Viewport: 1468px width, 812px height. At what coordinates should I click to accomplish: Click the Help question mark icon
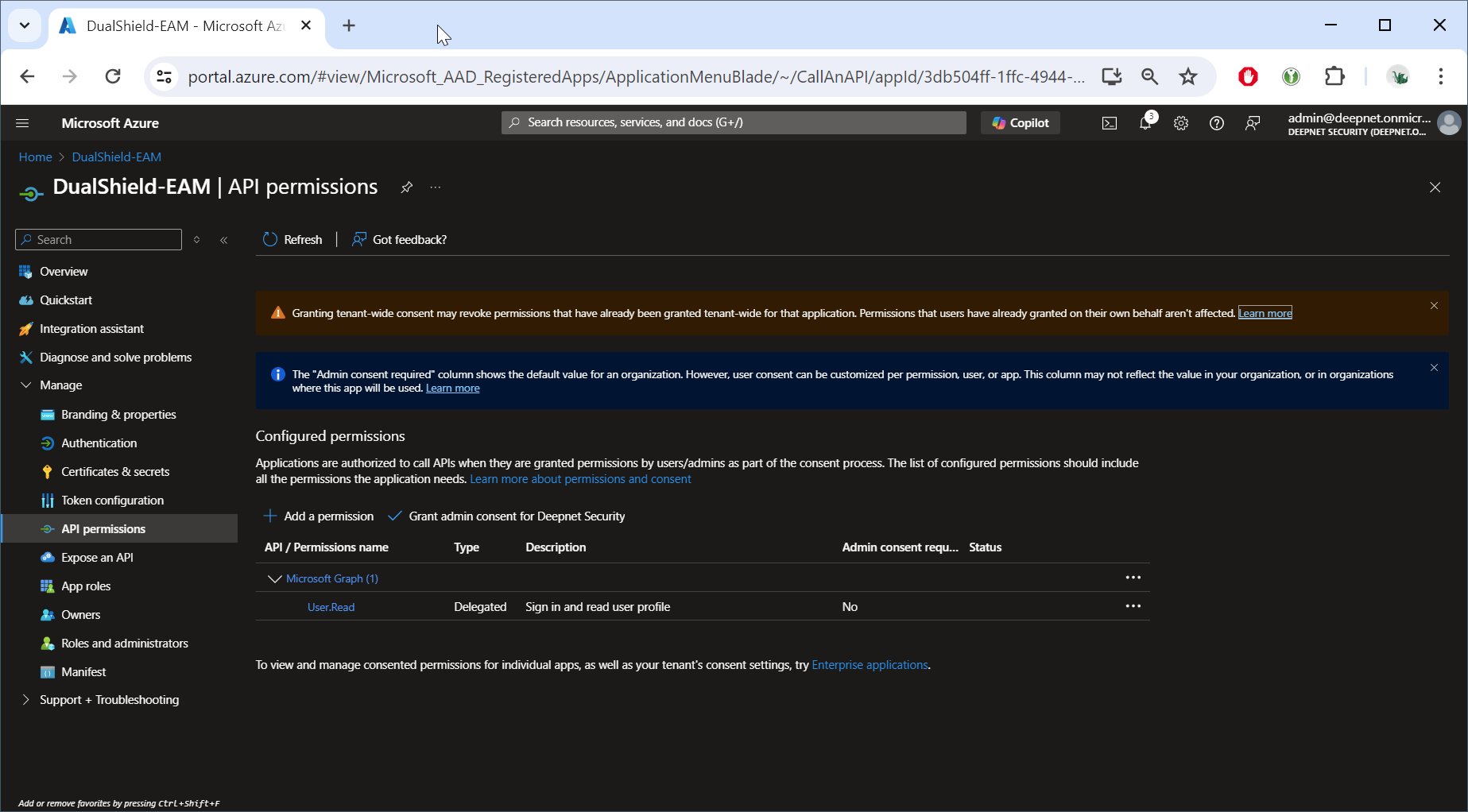(x=1216, y=123)
